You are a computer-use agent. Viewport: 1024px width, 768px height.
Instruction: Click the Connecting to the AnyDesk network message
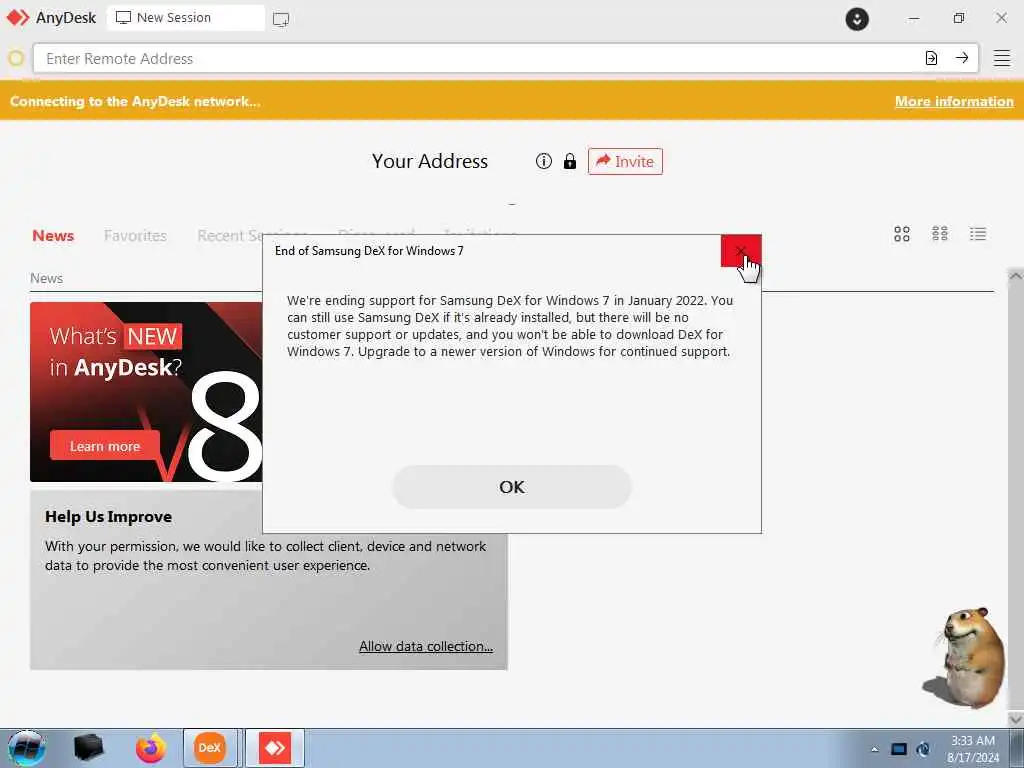pyautogui.click(x=135, y=101)
